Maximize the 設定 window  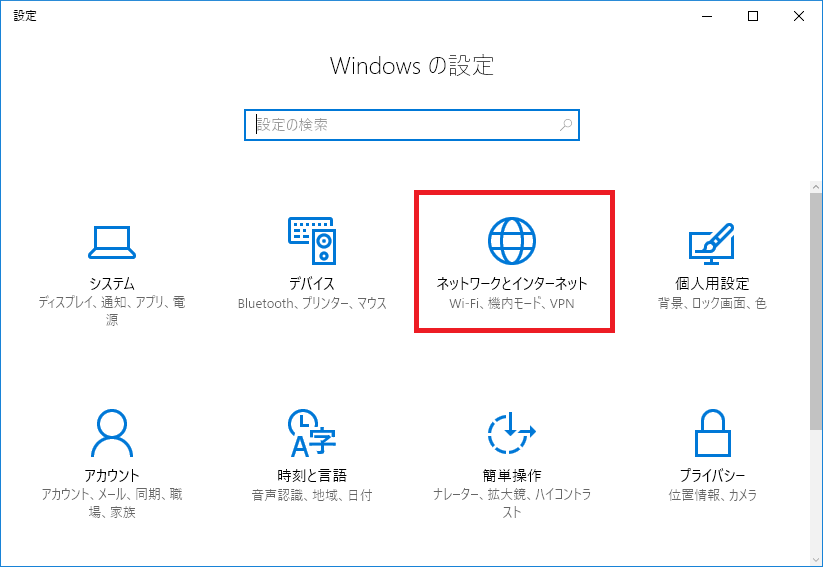753,16
